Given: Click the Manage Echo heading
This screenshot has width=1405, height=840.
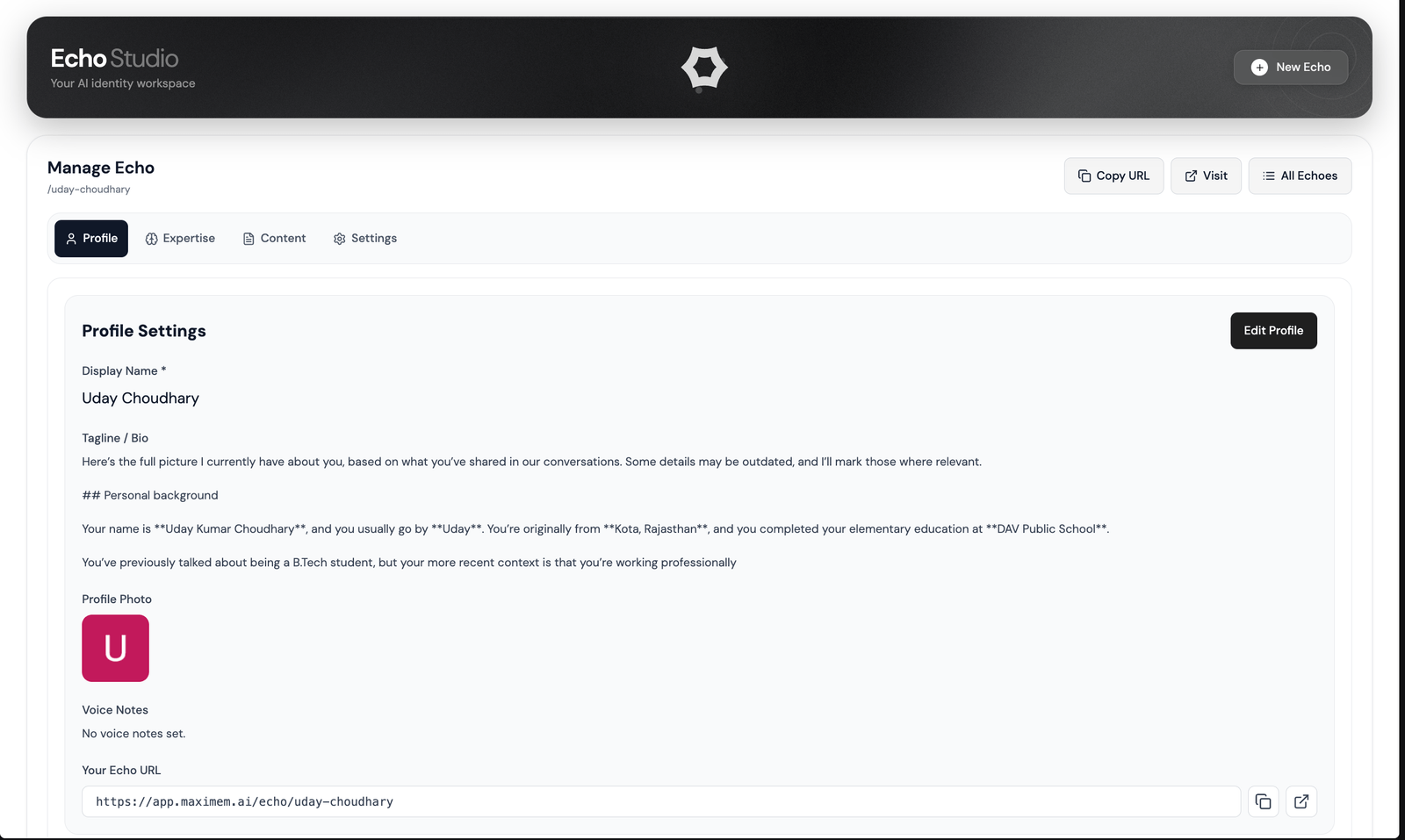Looking at the screenshot, I should [x=101, y=168].
